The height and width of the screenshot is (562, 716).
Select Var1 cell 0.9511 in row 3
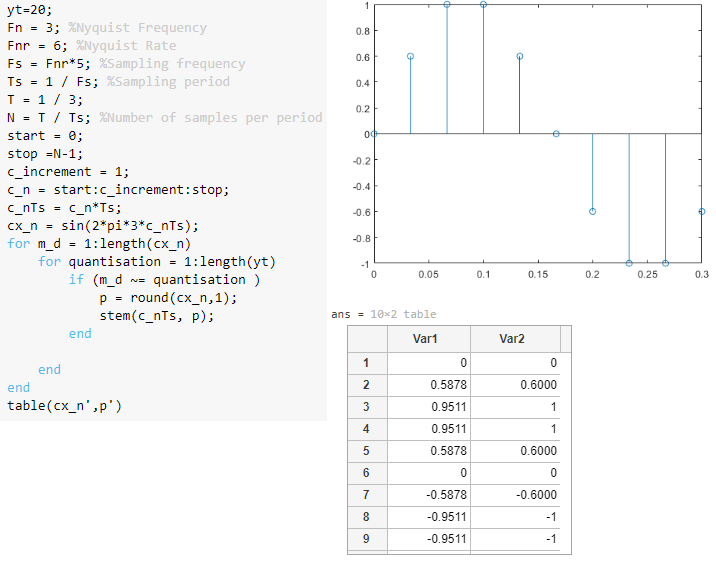point(428,407)
